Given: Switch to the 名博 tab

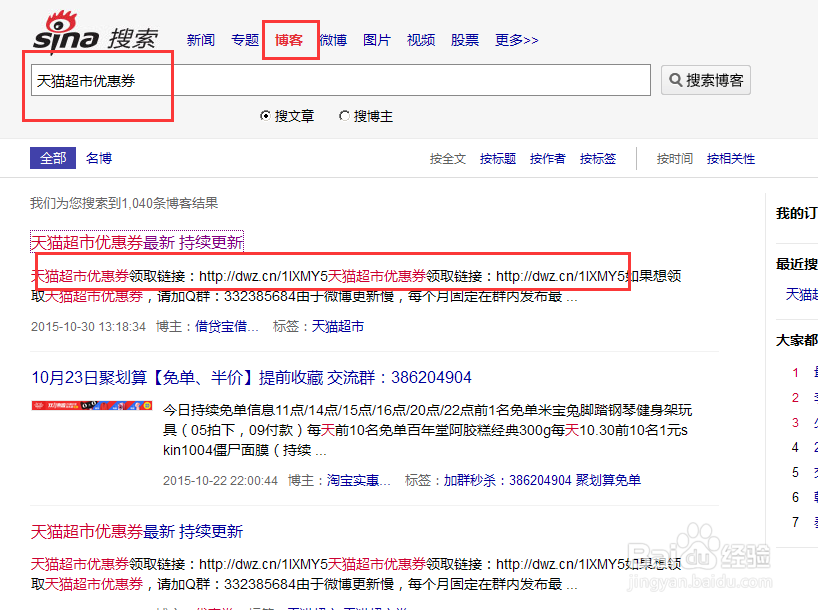Looking at the screenshot, I should pyautogui.click(x=98, y=158).
